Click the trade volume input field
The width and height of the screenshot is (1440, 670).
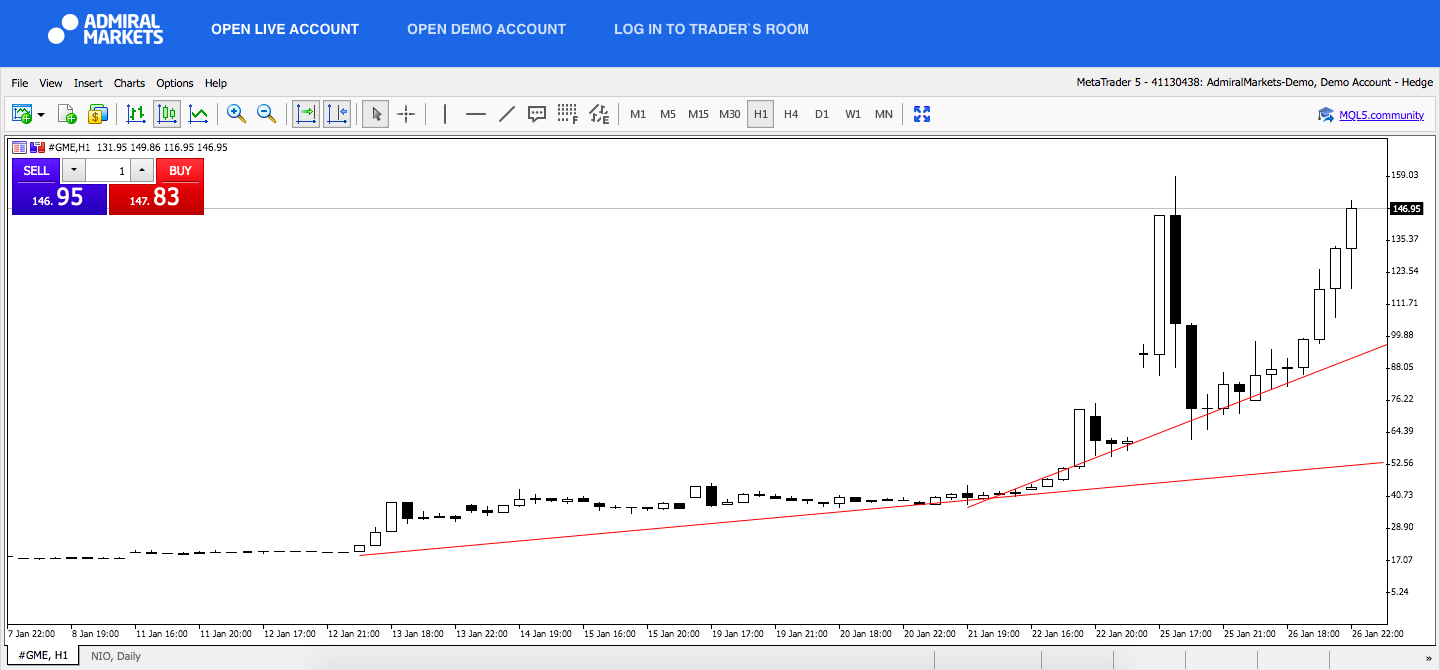108,171
